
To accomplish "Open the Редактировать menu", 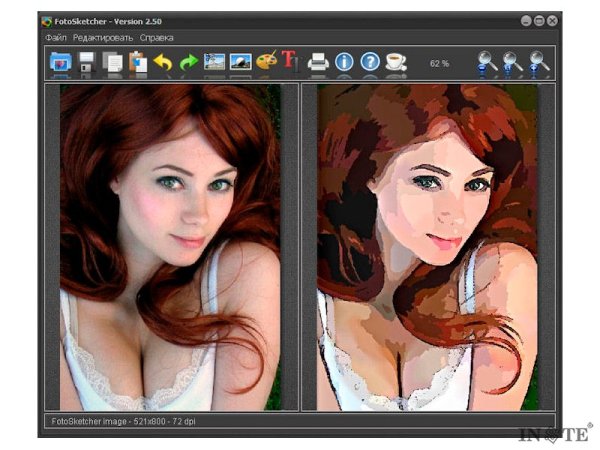I will tap(103, 37).
